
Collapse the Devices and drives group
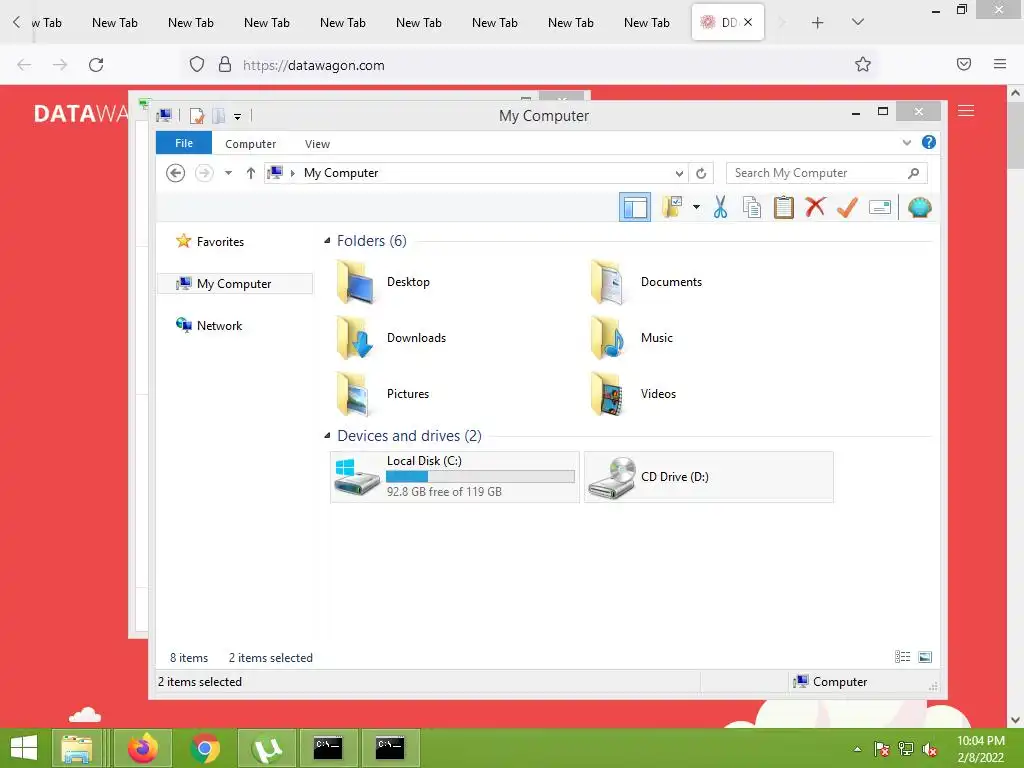[x=327, y=436]
